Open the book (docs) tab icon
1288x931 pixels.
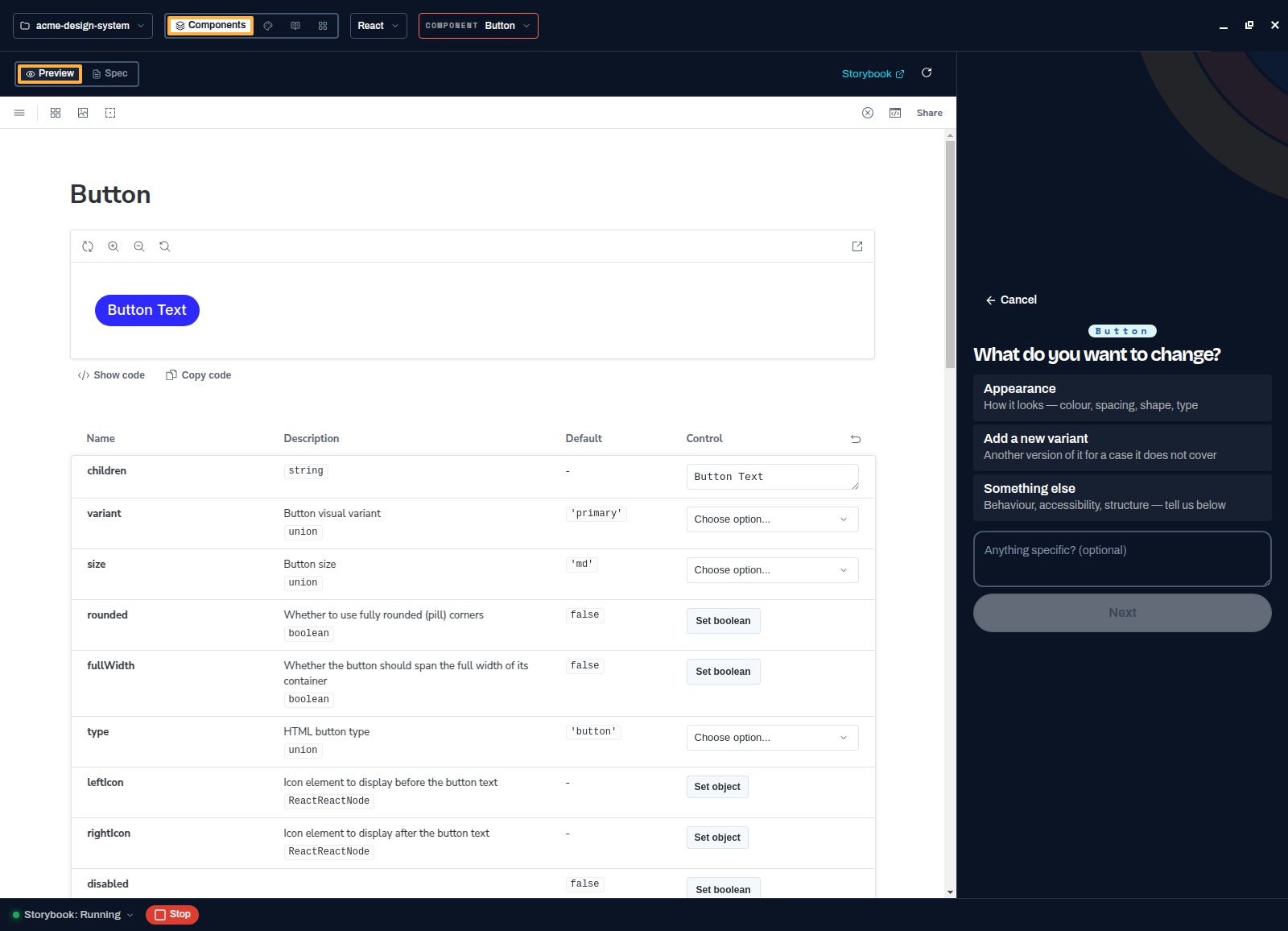pos(295,26)
